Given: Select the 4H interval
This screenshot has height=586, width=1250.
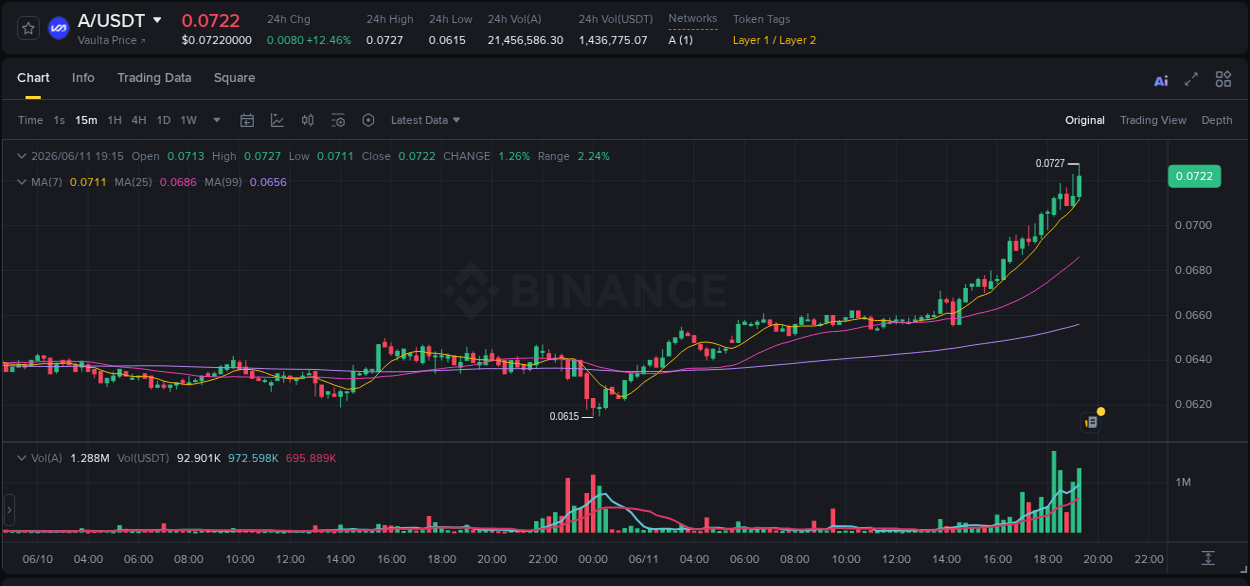Looking at the screenshot, I should (x=139, y=120).
